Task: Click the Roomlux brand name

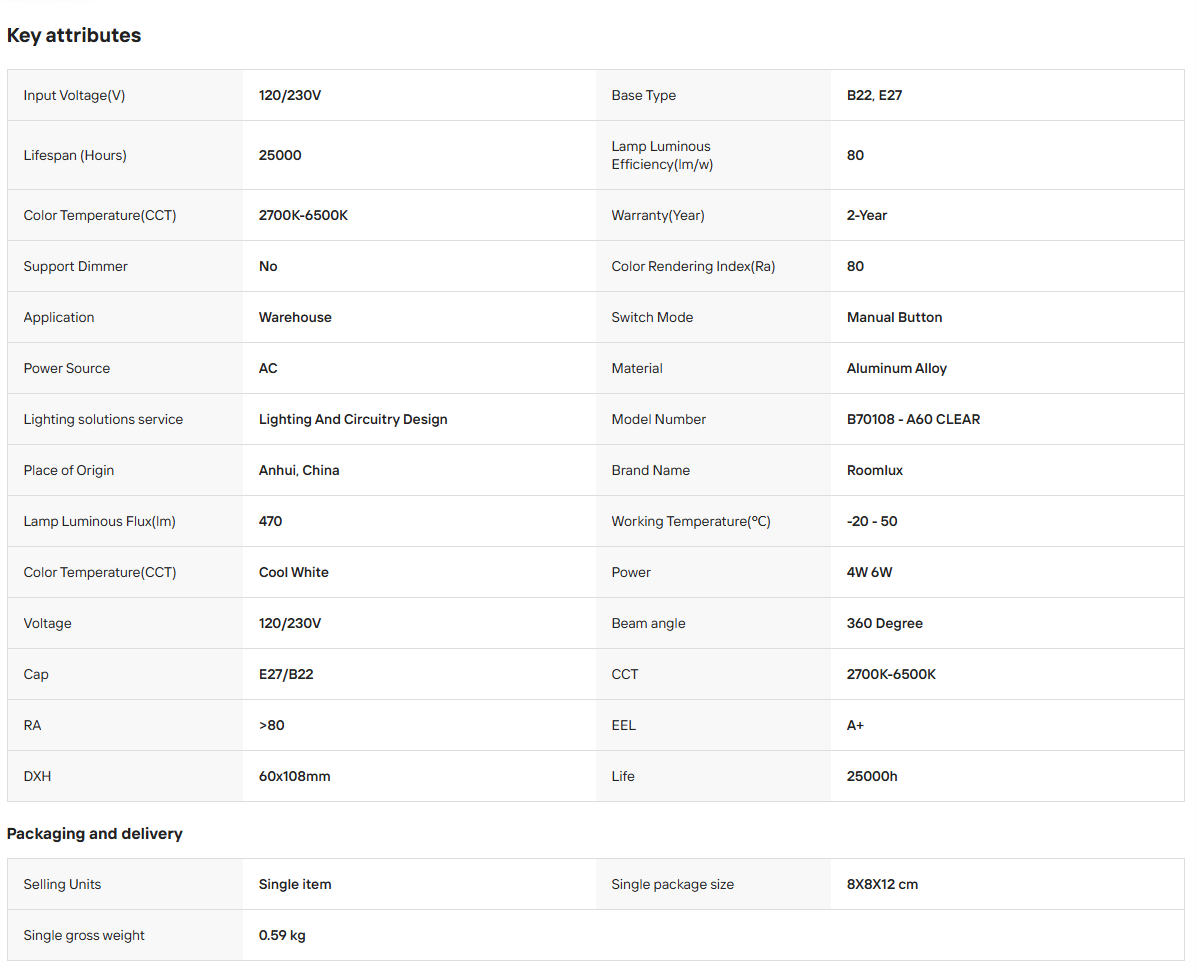Action: (x=875, y=470)
